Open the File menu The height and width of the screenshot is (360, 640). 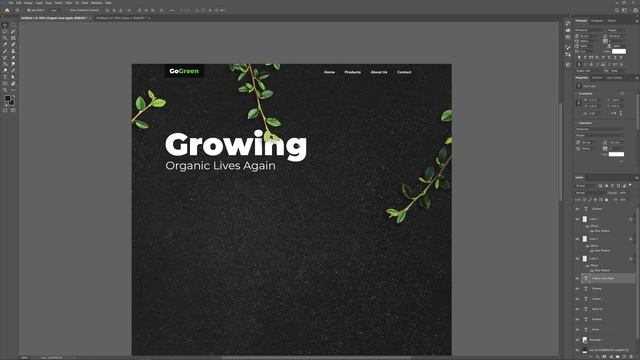coord(11,2)
